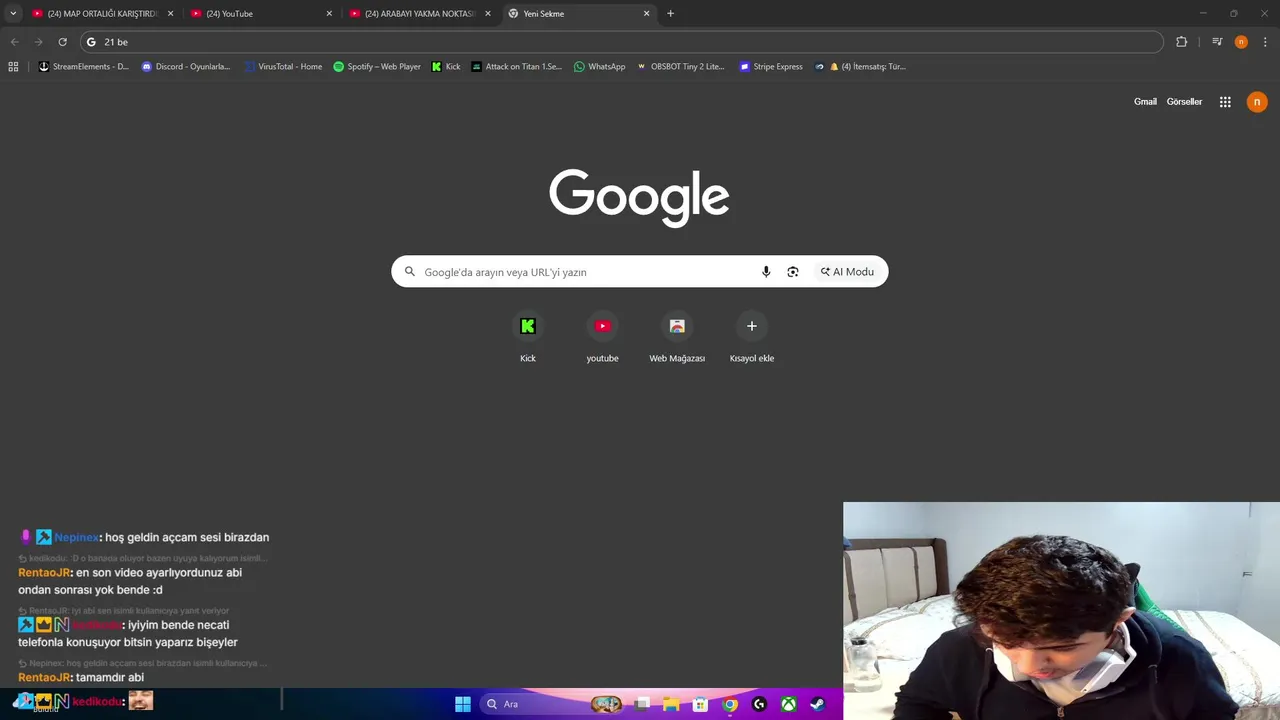Start voice search with microphone icon
This screenshot has width=1280, height=720.
[766, 272]
